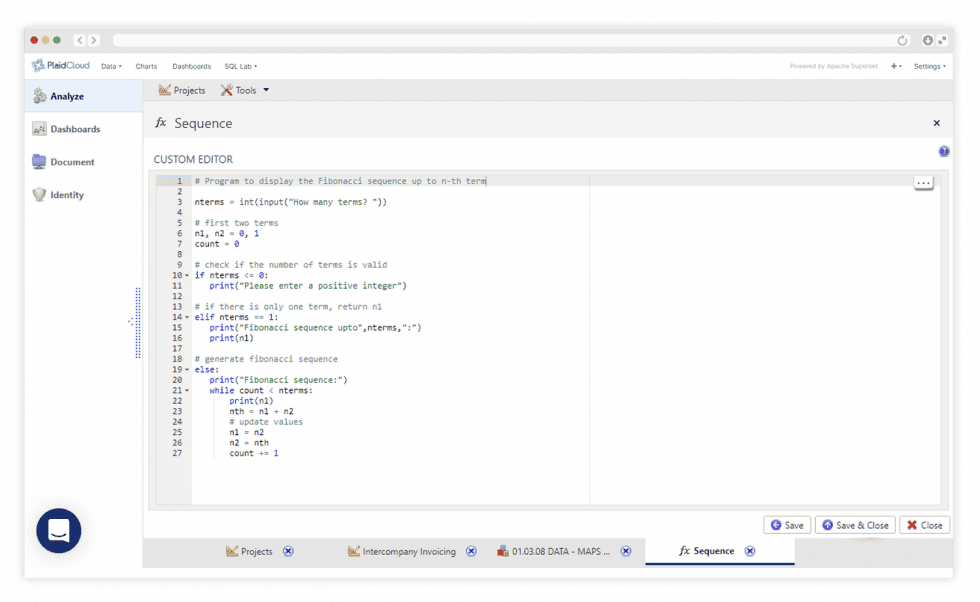Close the Sequence bottom tab
Viewport: 980px width, 602px height.
[750, 551]
